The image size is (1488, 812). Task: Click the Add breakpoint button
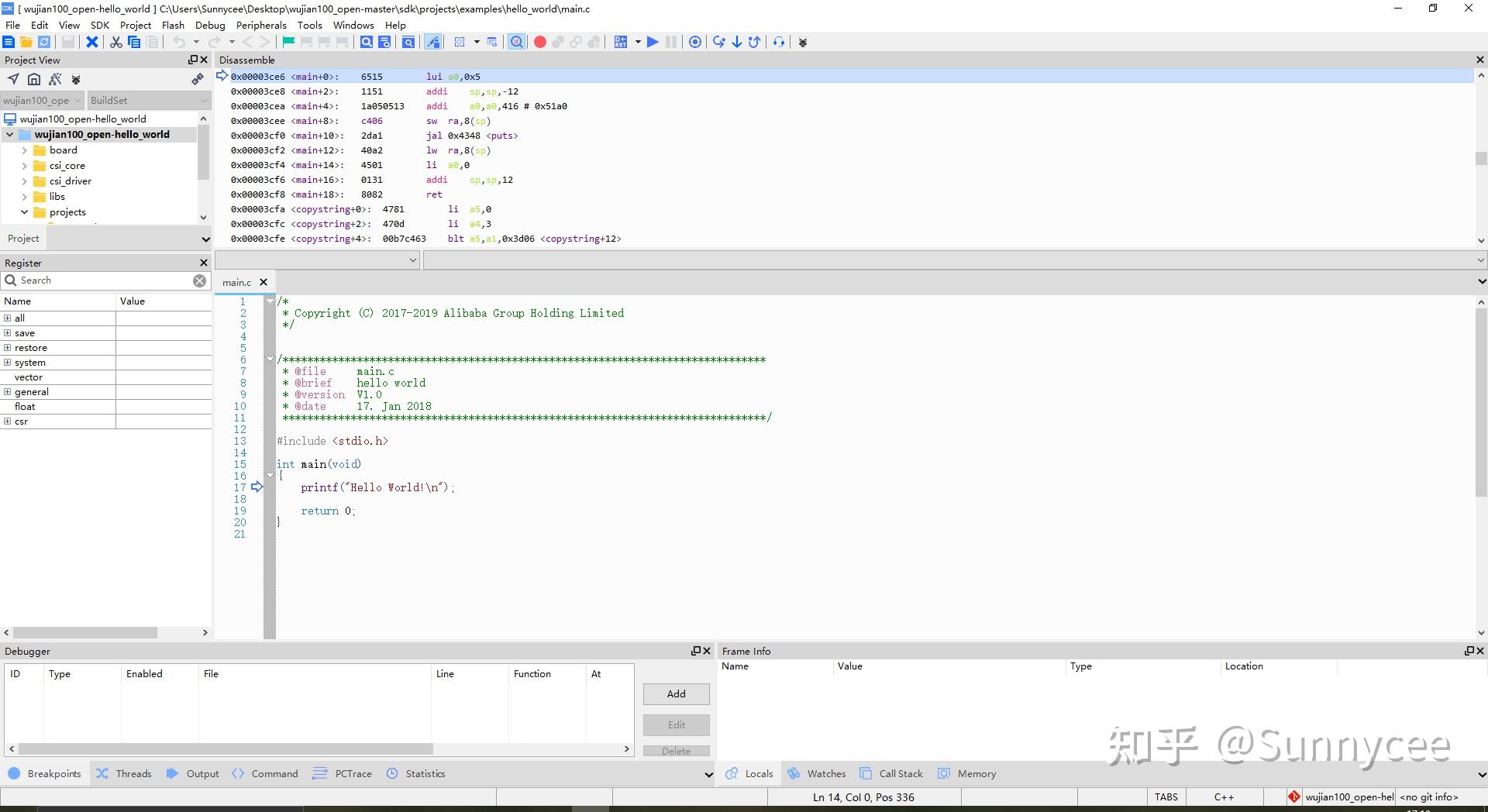(676, 693)
